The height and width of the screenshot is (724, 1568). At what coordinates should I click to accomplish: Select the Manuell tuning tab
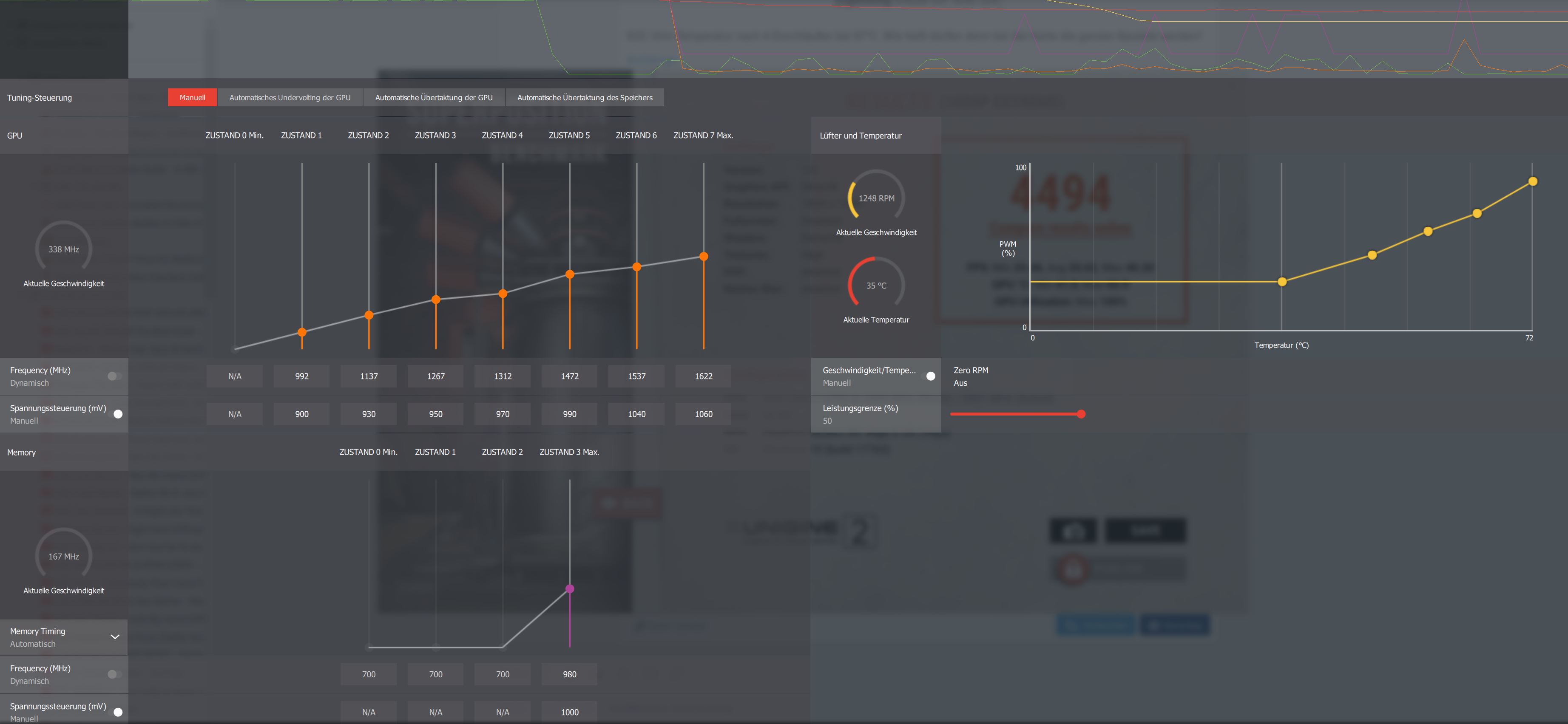(x=192, y=97)
